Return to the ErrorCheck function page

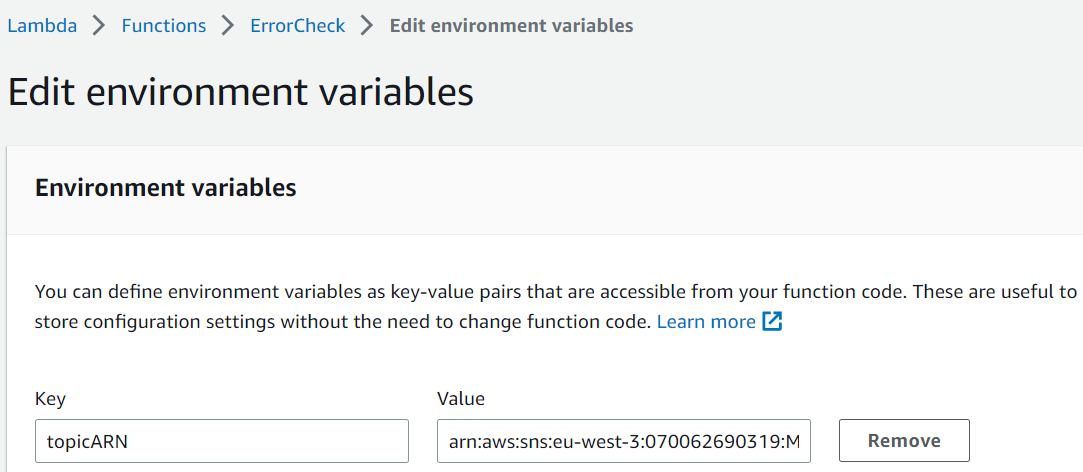(x=298, y=26)
